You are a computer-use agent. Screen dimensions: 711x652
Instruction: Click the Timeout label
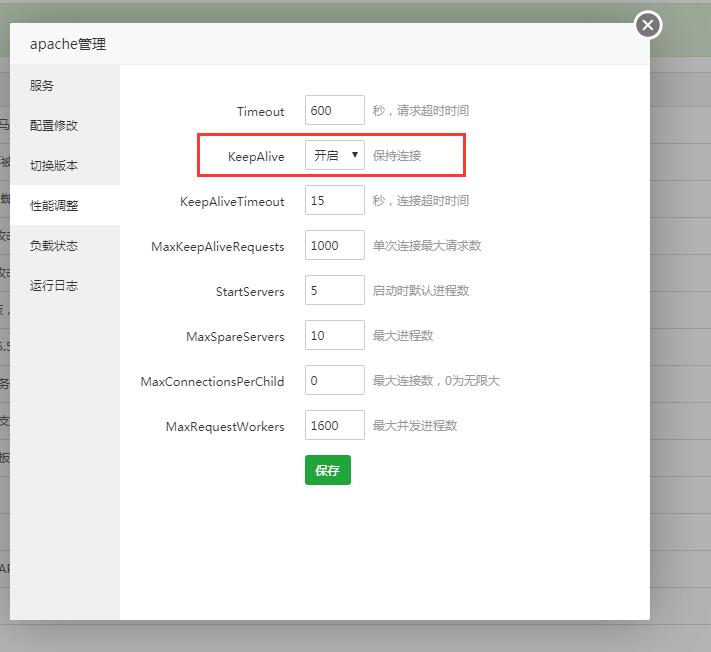coord(261,111)
